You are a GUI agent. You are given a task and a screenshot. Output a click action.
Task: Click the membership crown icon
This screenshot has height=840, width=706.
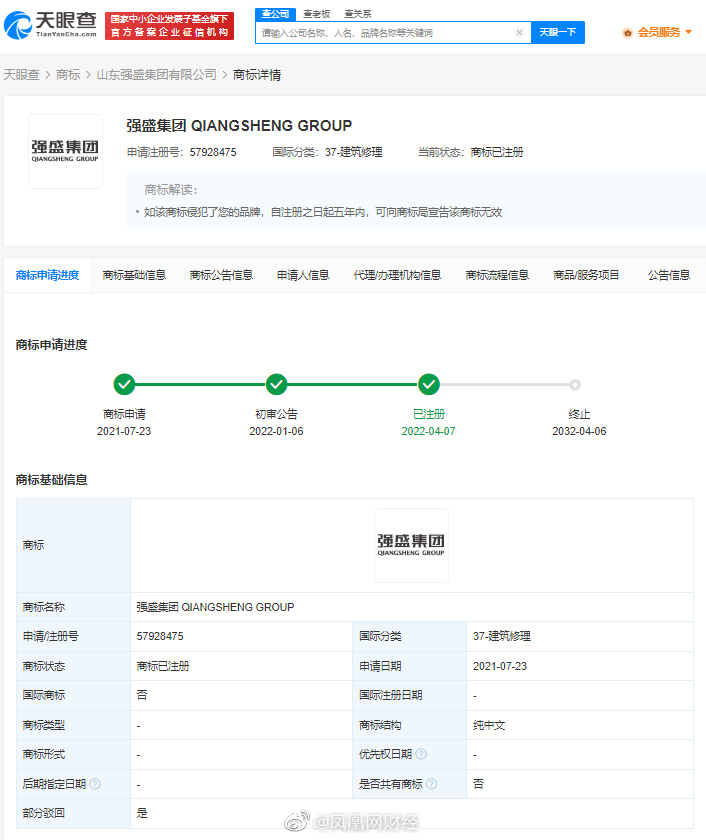tap(628, 33)
